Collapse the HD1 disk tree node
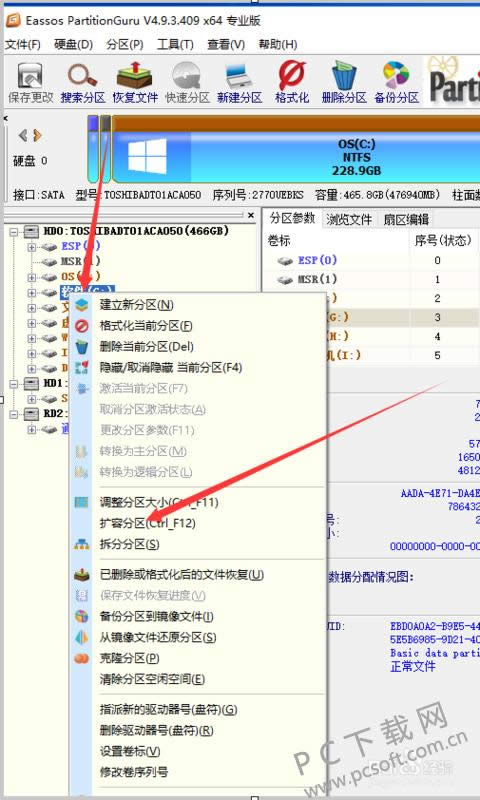This screenshot has height=800, width=480. click(14, 383)
